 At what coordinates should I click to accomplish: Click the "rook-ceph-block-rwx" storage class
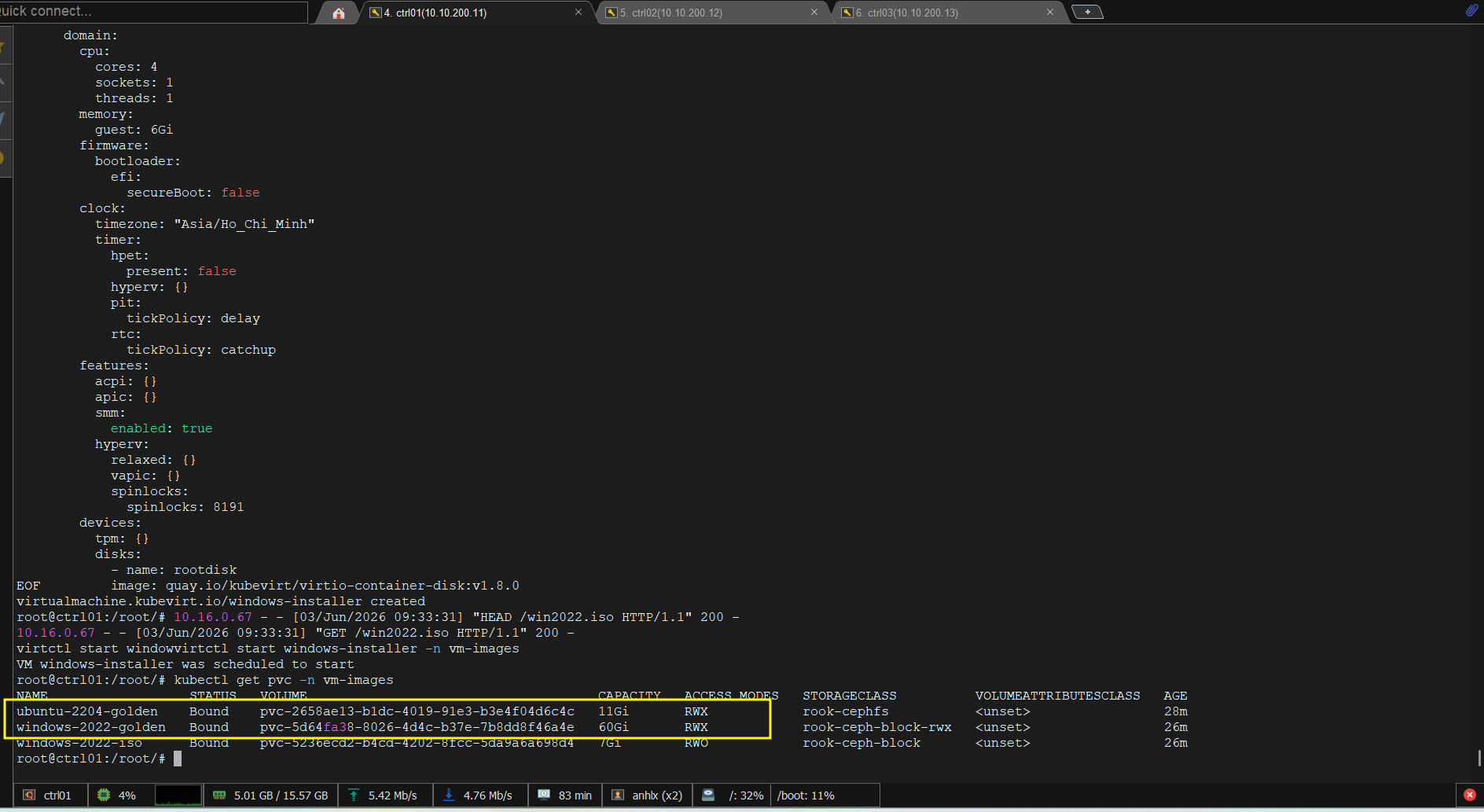(x=877, y=727)
